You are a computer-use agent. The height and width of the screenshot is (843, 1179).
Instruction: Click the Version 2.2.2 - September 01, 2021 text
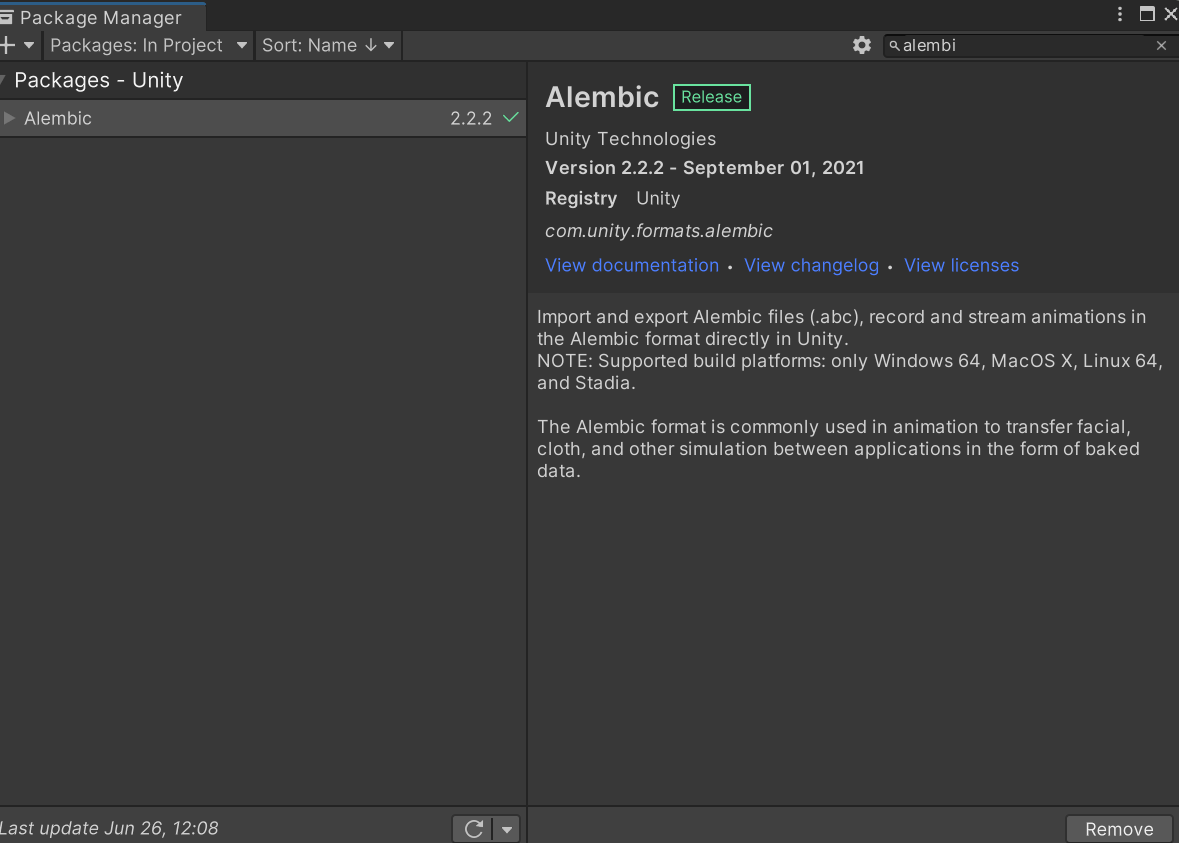705,168
